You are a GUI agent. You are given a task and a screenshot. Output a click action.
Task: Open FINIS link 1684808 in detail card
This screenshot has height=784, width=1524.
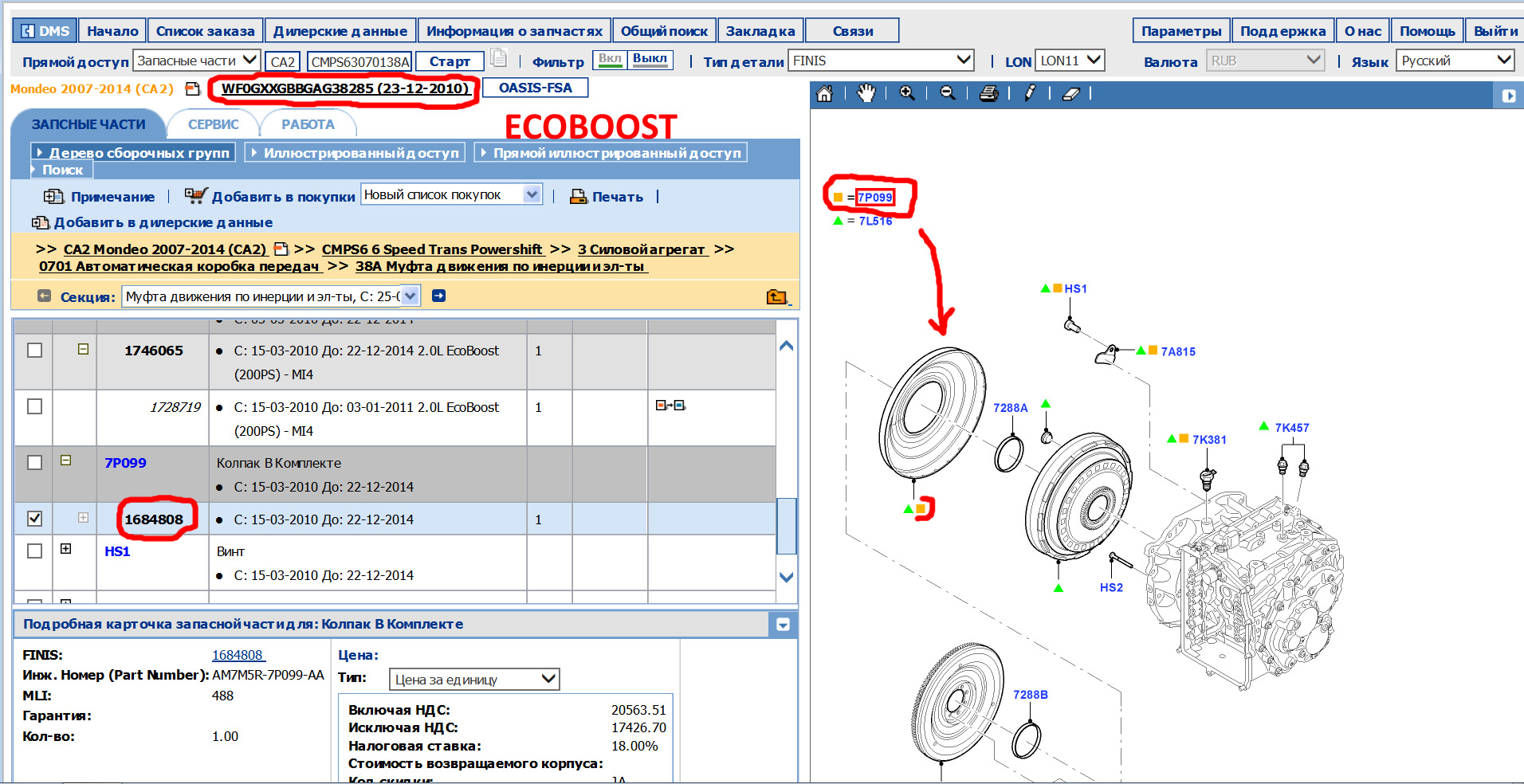[238, 655]
